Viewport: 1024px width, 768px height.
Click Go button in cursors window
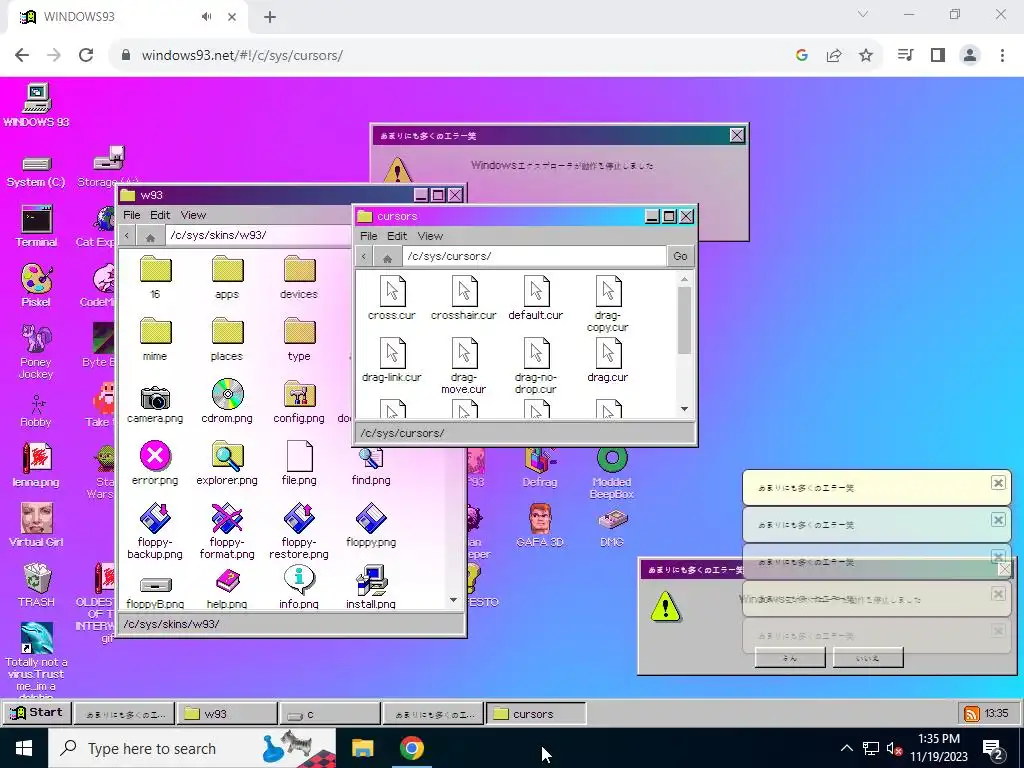680,256
